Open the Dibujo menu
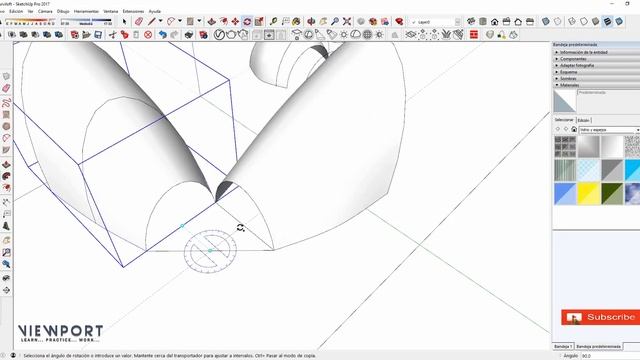The height and width of the screenshot is (360, 640). coord(63,11)
